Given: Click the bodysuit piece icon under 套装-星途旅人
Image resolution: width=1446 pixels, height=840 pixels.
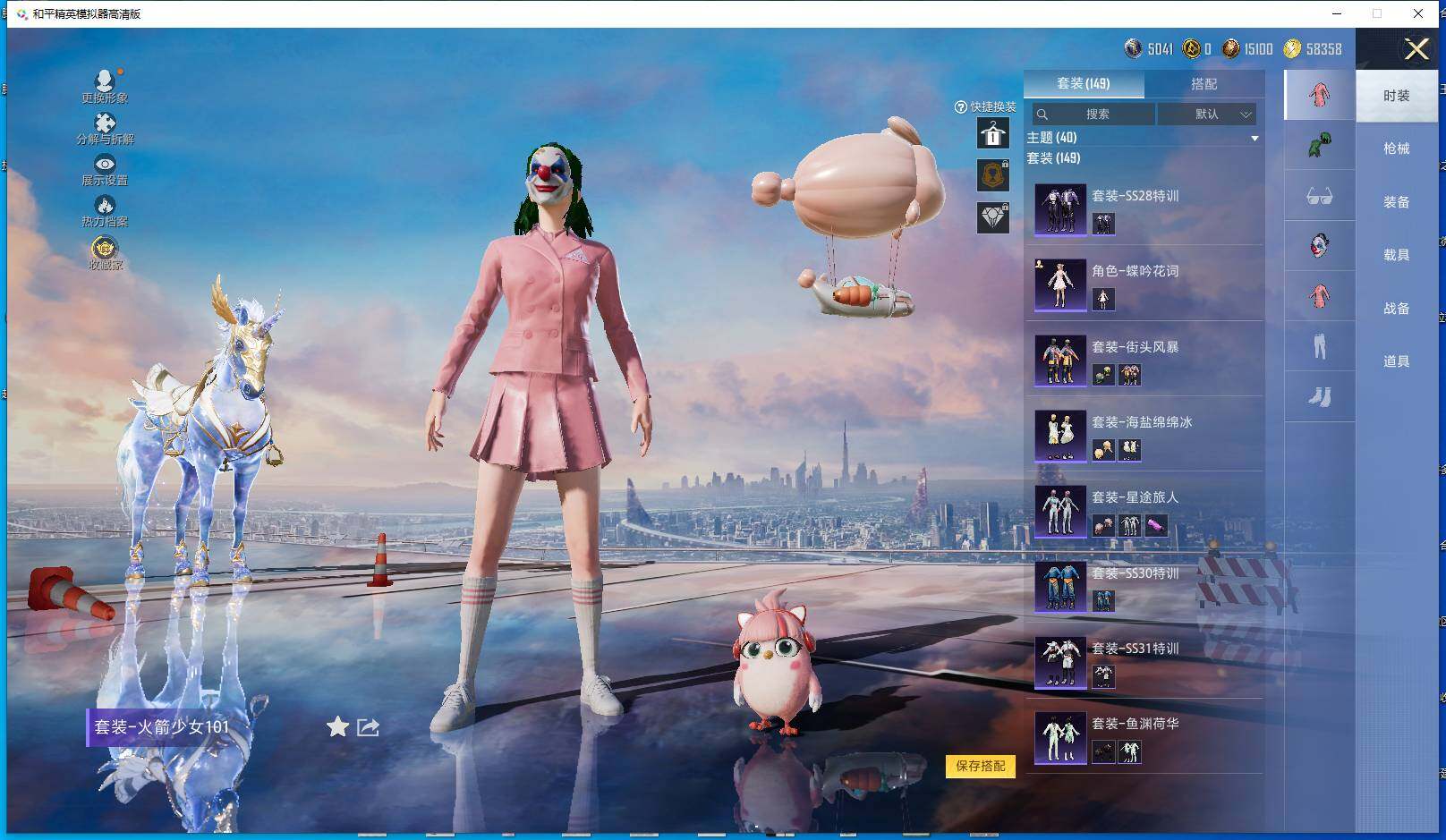Looking at the screenshot, I should point(1130,525).
